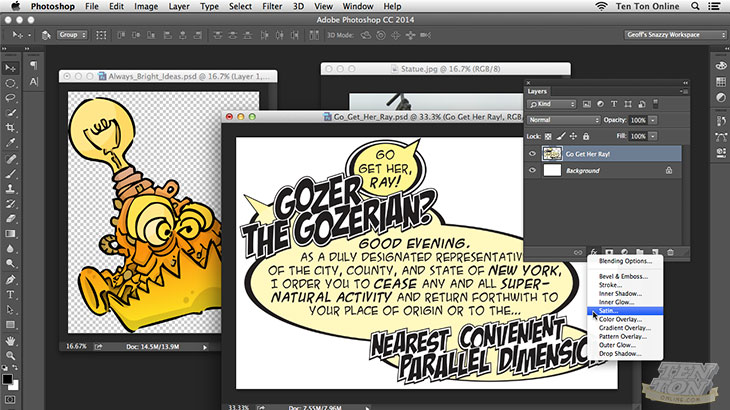Select Drop Shadow from the popup menu

(x=617, y=354)
